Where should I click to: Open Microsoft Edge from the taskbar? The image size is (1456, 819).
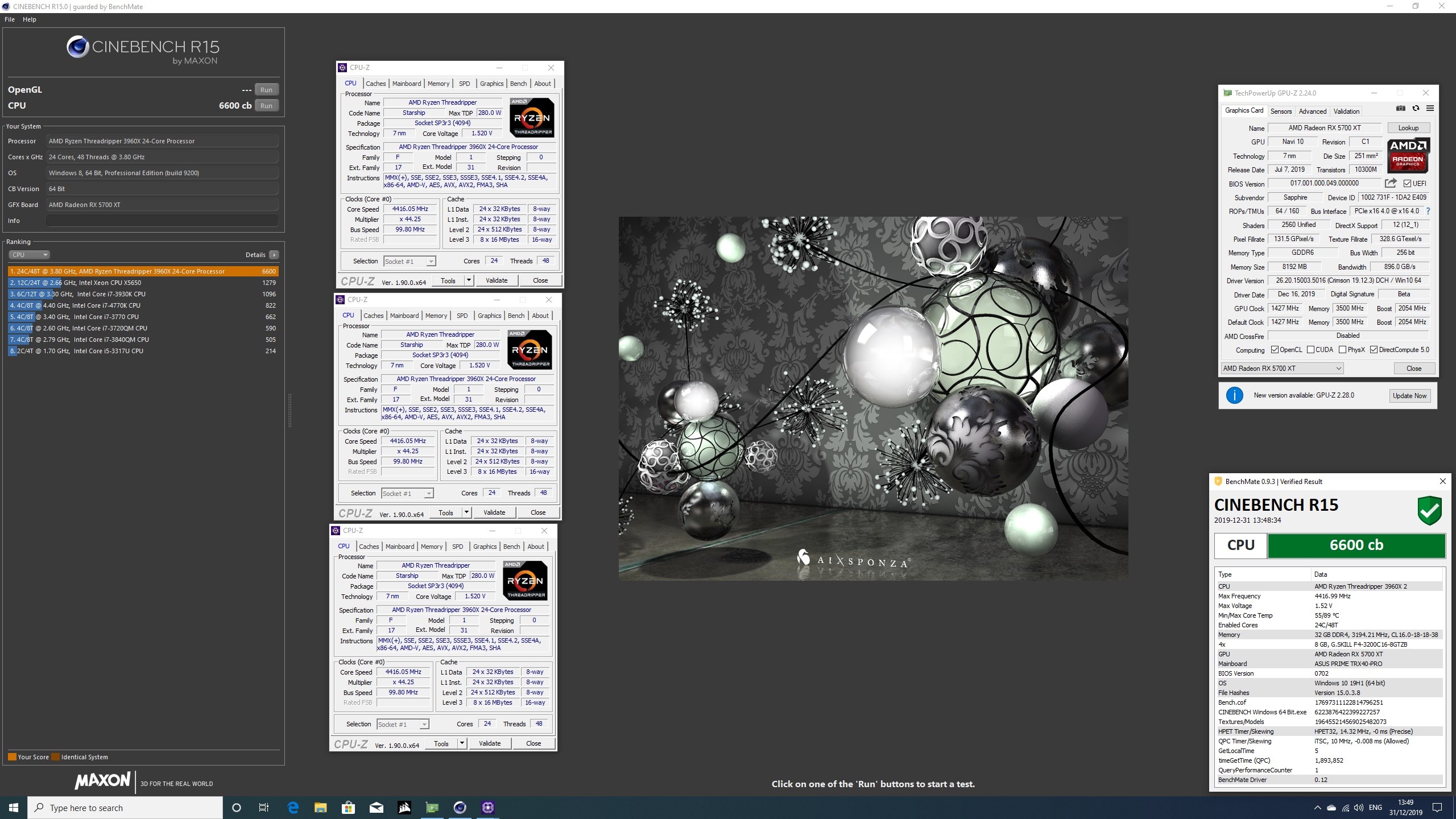[x=292, y=808]
